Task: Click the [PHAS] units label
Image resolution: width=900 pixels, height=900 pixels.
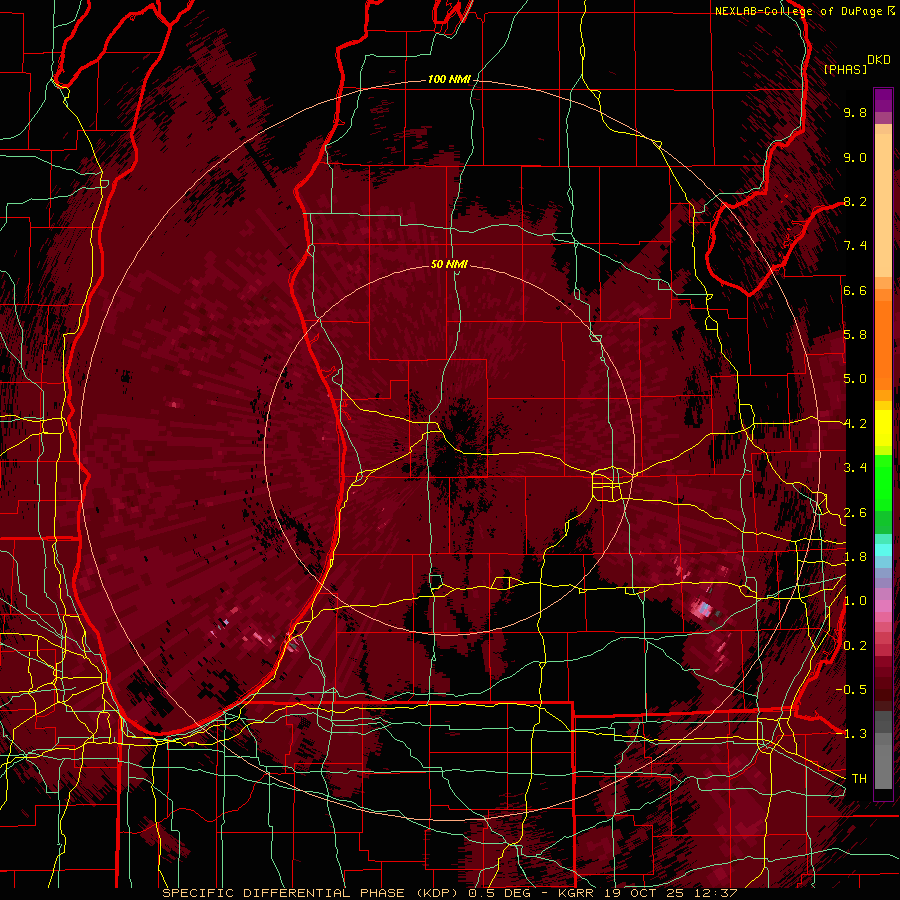Action: (x=845, y=69)
